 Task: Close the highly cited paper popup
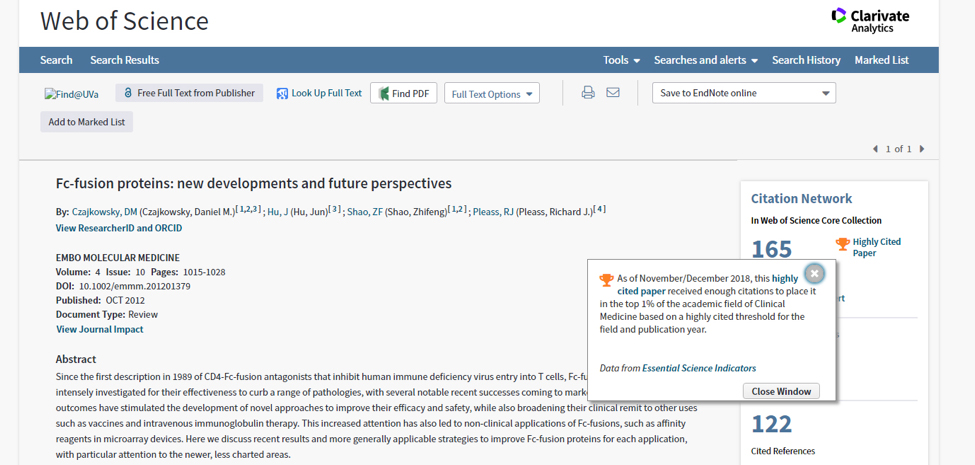[x=814, y=273]
